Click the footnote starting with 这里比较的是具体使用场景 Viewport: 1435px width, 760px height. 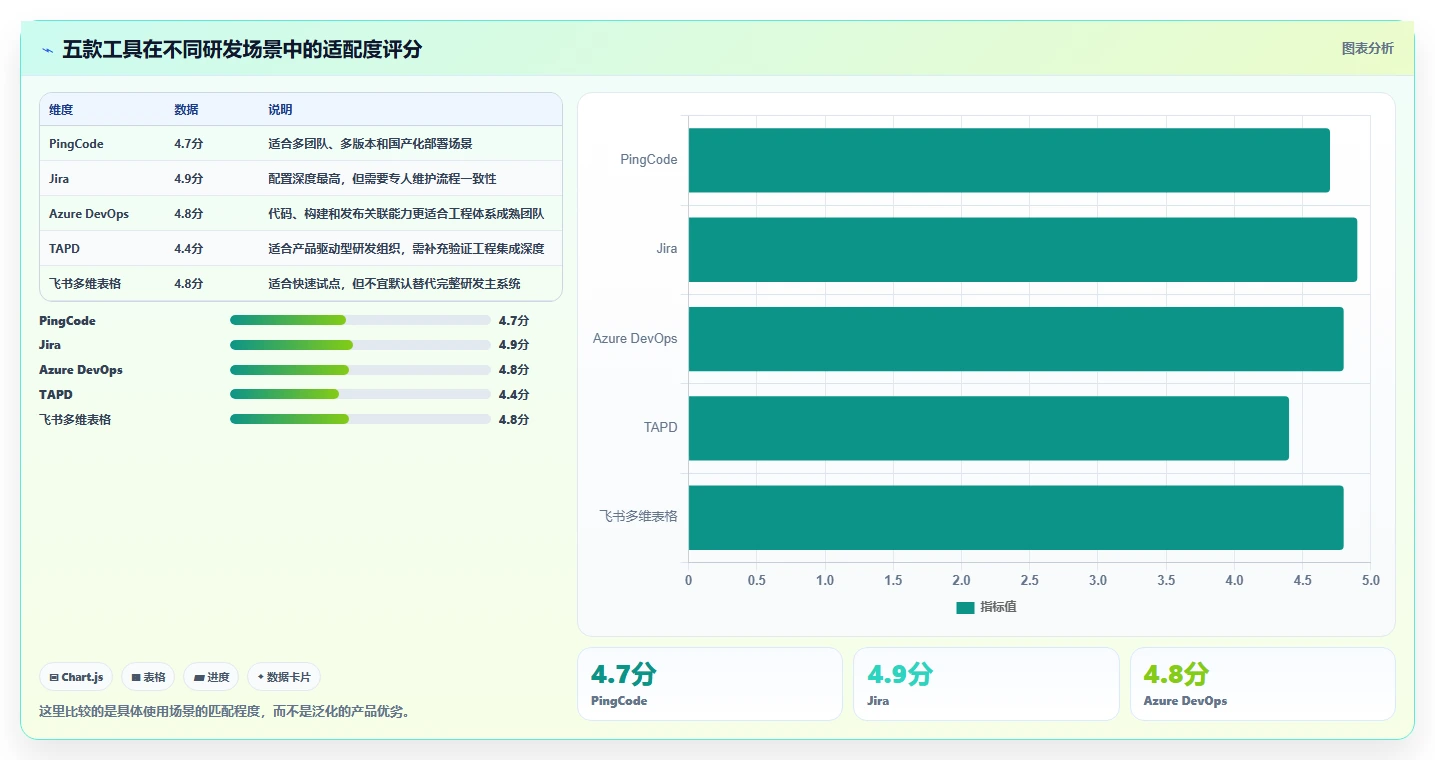click(x=225, y=712)
